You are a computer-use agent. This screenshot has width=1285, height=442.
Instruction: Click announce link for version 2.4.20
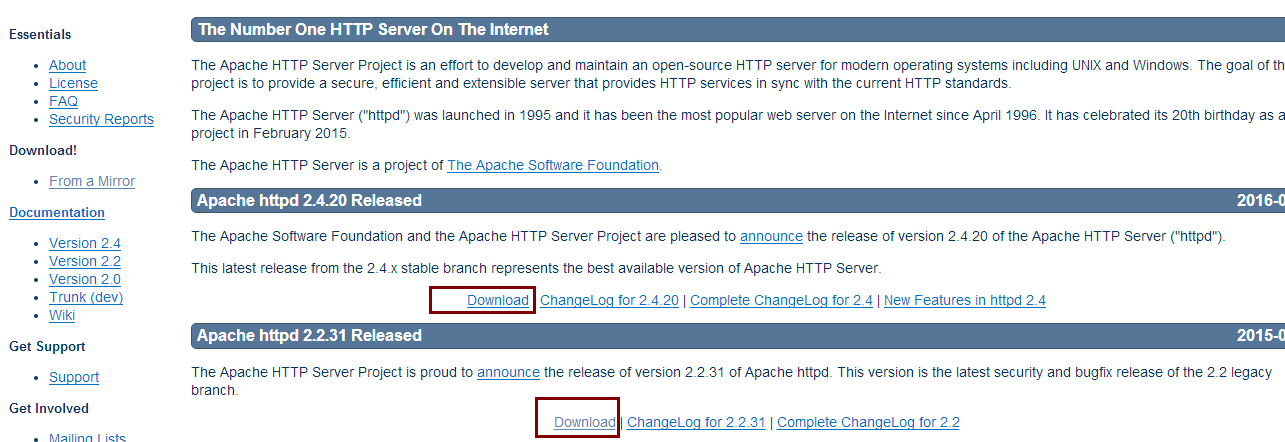click(771, 237)
